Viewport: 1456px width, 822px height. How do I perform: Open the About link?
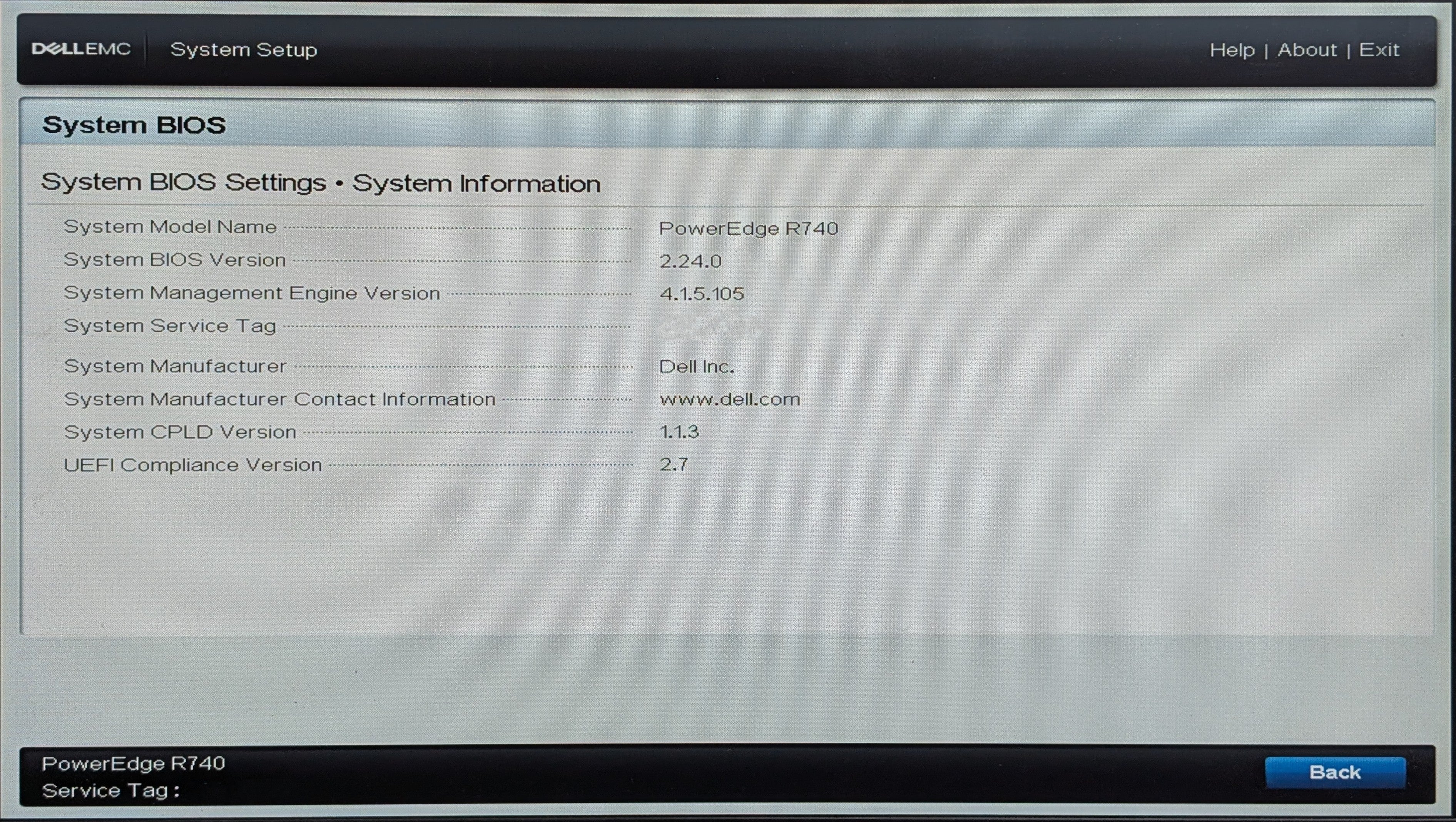click(1307, 50)
